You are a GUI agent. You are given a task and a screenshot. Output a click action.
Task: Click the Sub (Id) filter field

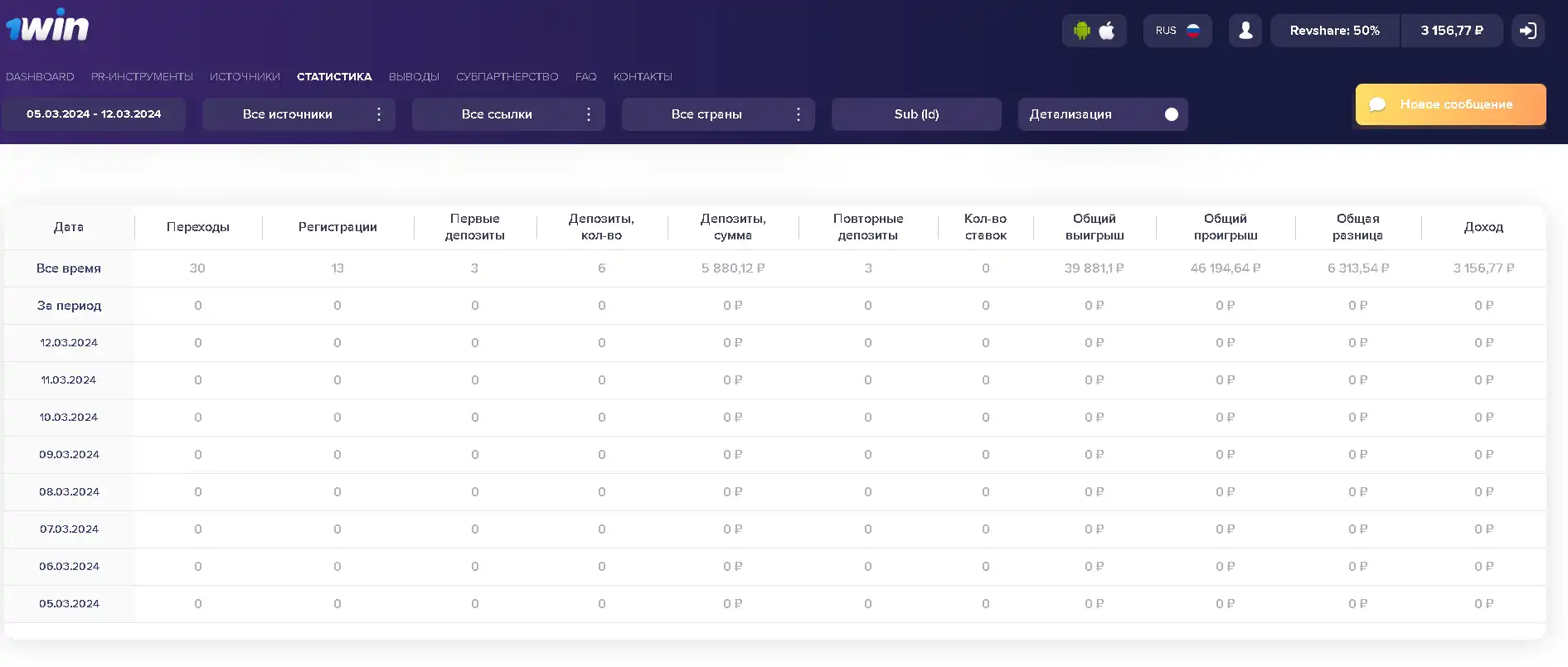coord(916,114)
